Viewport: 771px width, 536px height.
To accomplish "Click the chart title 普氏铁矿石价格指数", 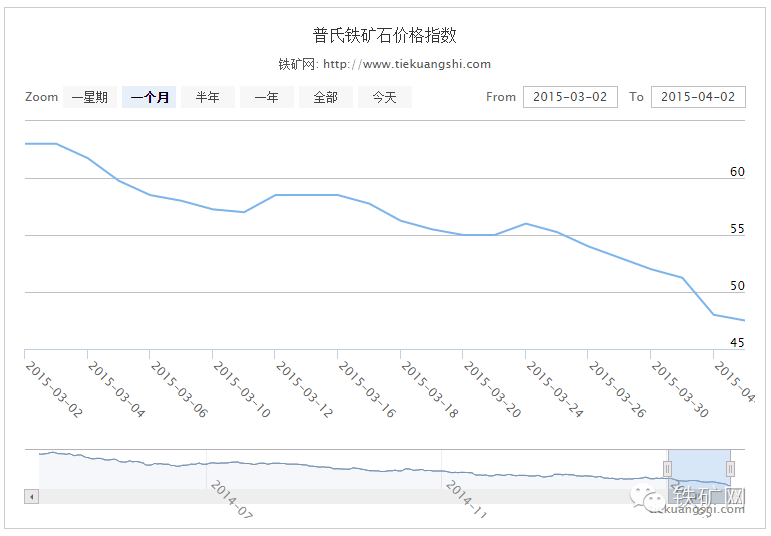I will click(385, 35).
